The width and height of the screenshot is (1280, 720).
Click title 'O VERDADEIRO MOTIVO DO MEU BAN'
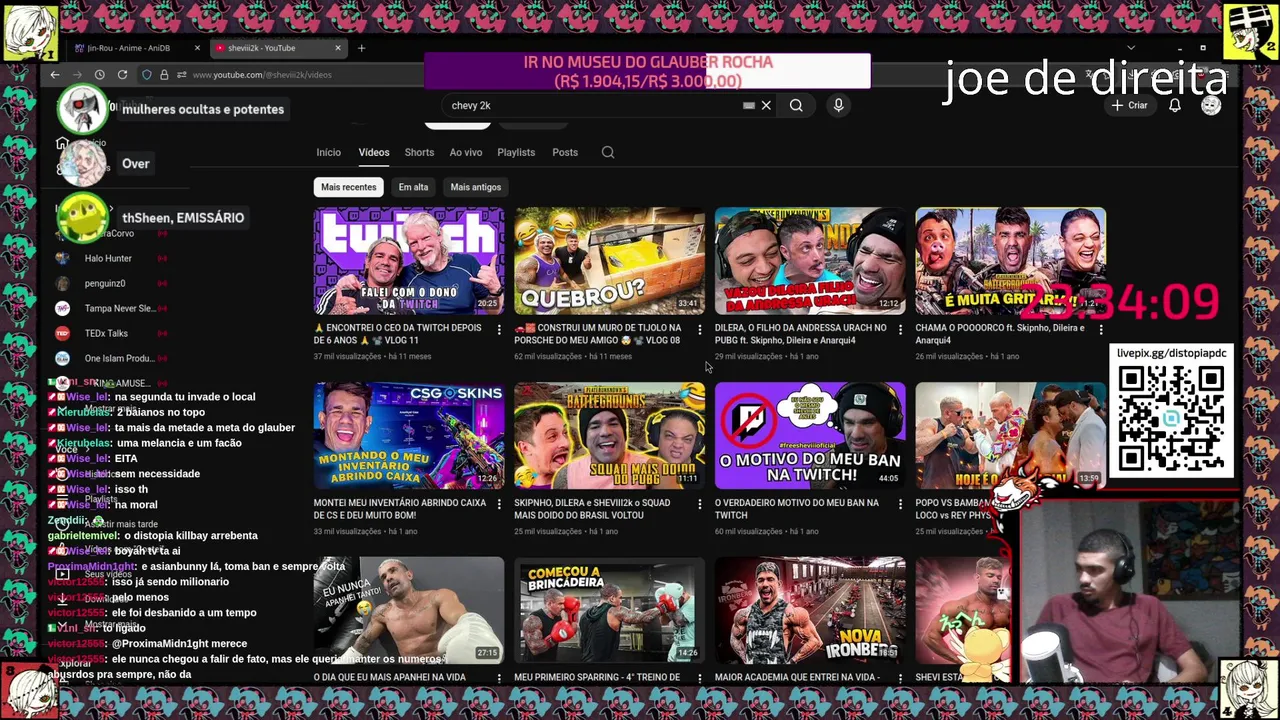click(797, 509)
